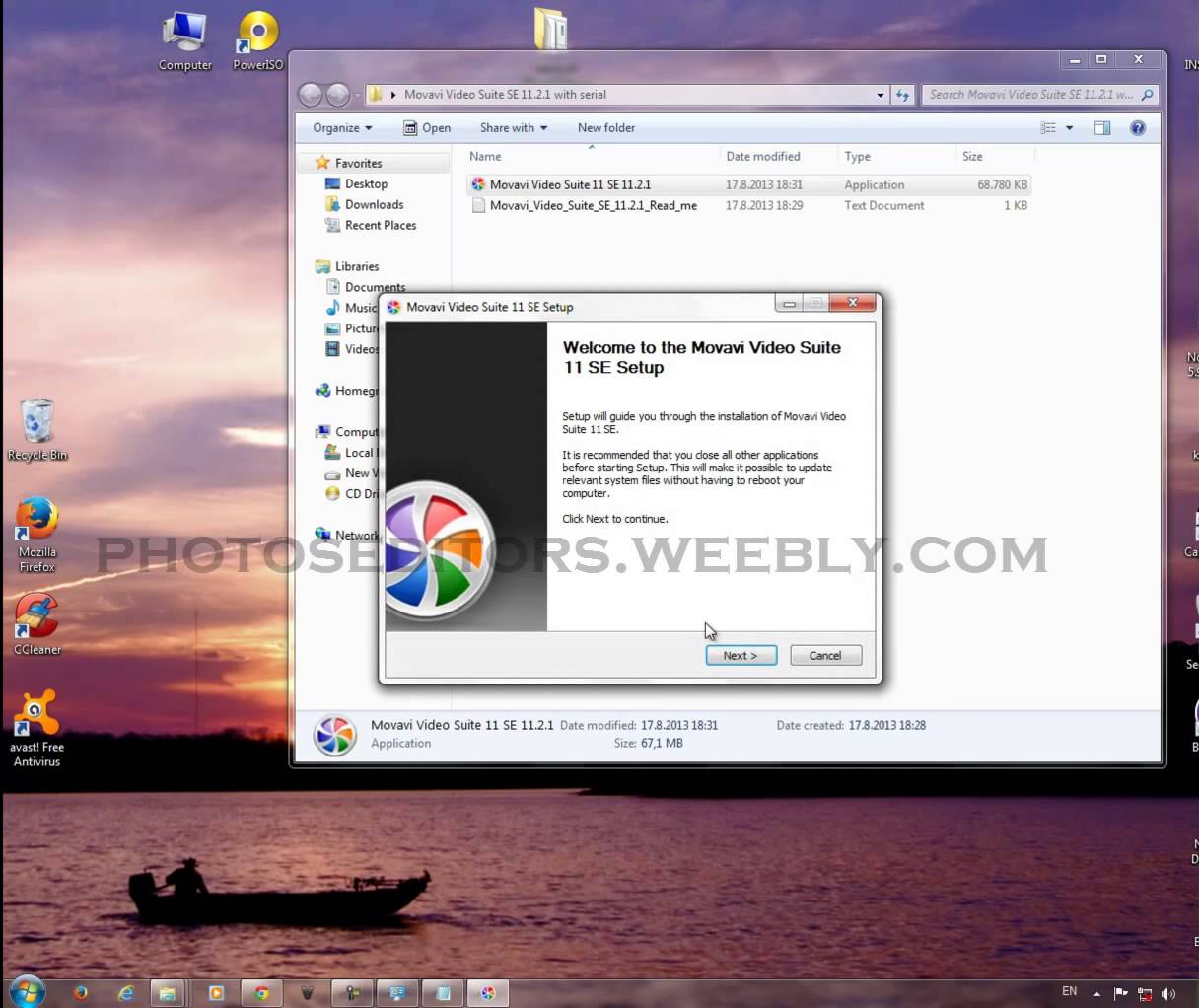
Task: Click the Internet Explorer taskbar icon
Action: coord(126,993)
